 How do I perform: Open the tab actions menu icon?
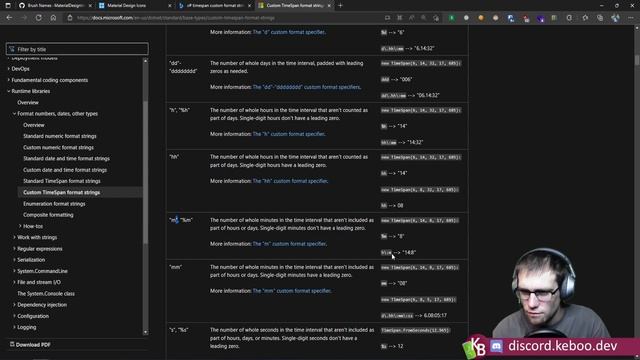[8, 6]
